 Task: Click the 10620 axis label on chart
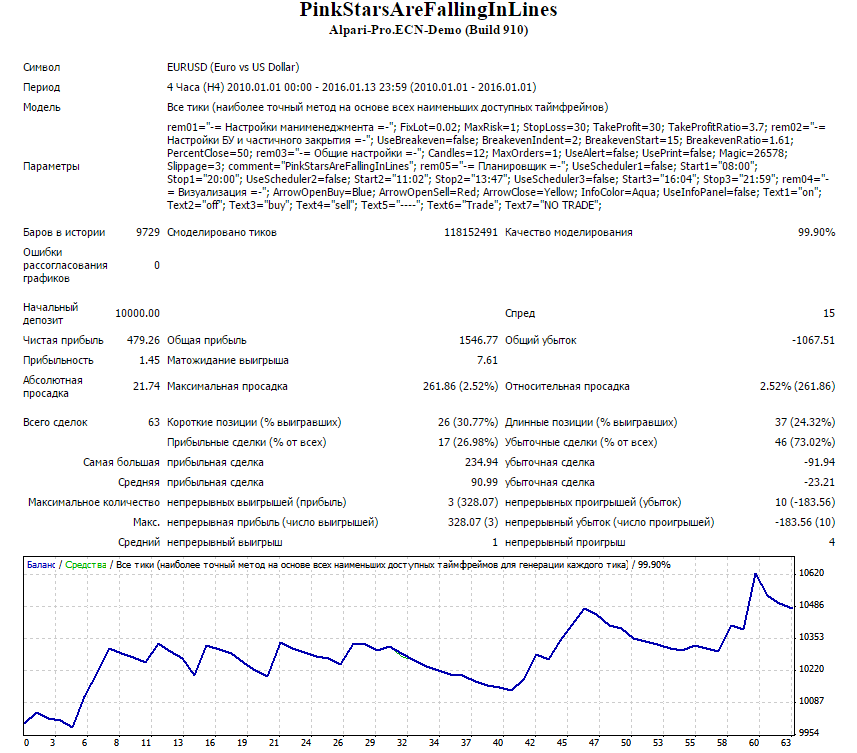(x=812, y=573)
